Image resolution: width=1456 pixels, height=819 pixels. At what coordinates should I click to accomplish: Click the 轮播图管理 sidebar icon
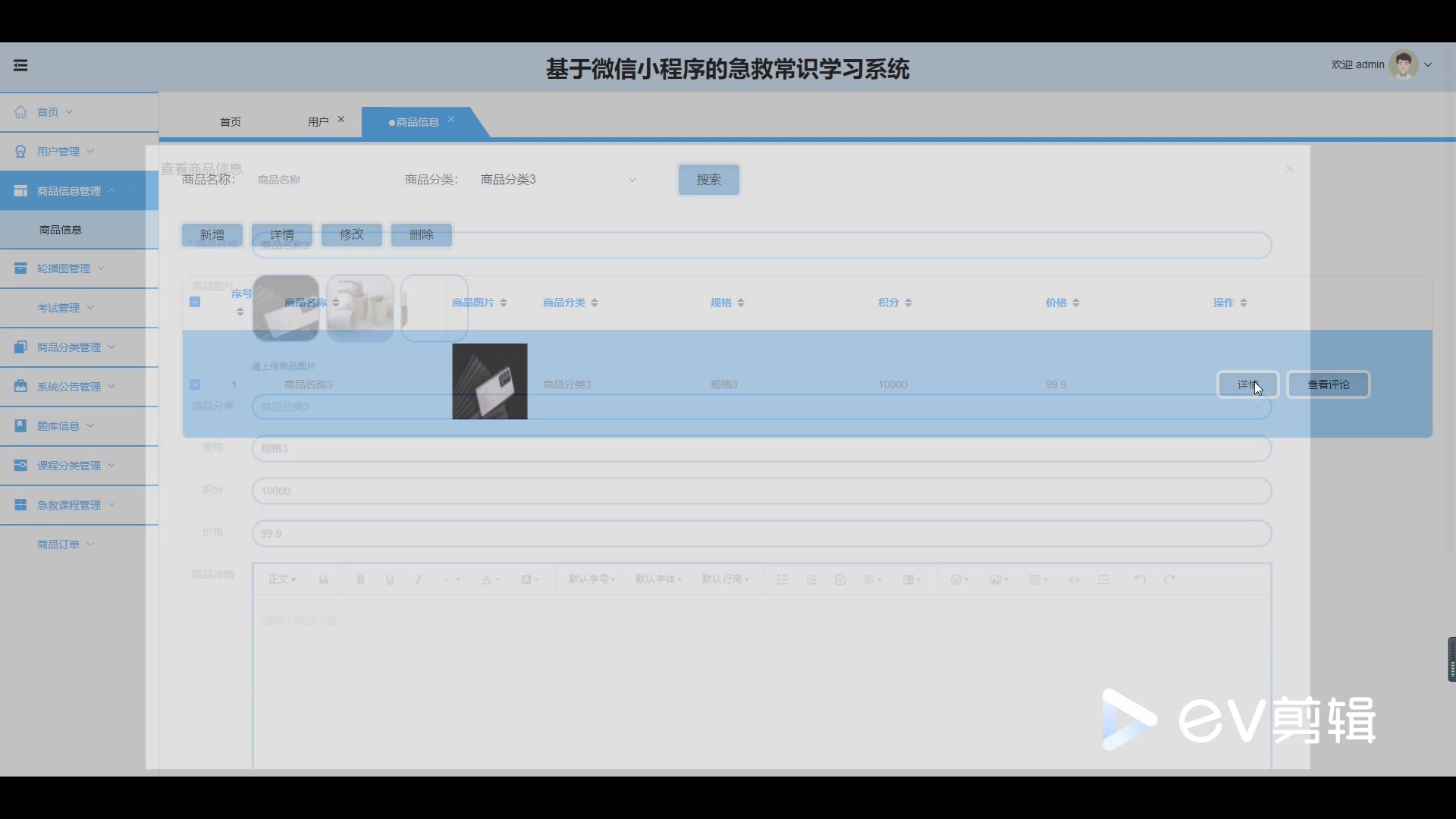coord(20,268)
